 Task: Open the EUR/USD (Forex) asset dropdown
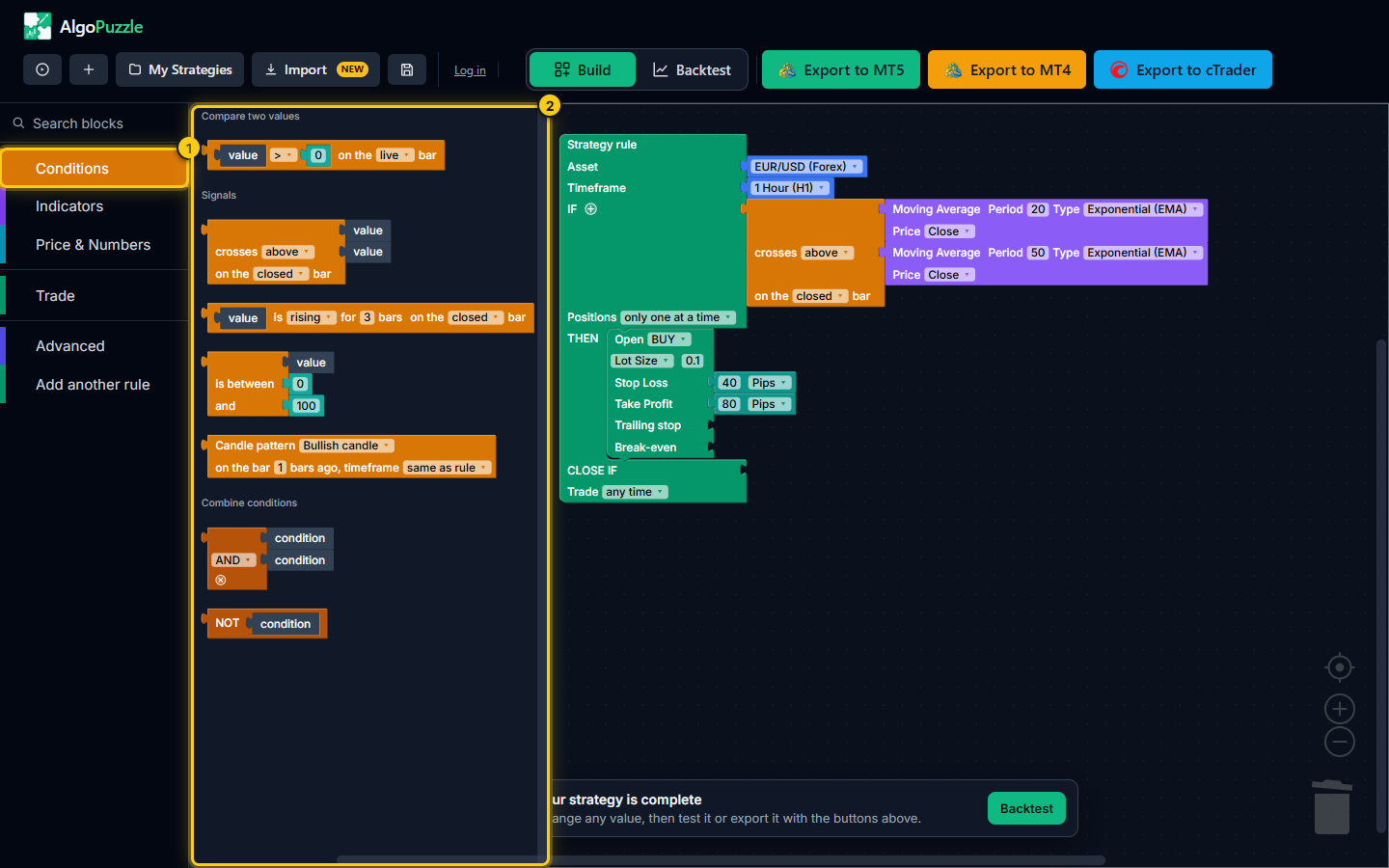click(806, 167)
